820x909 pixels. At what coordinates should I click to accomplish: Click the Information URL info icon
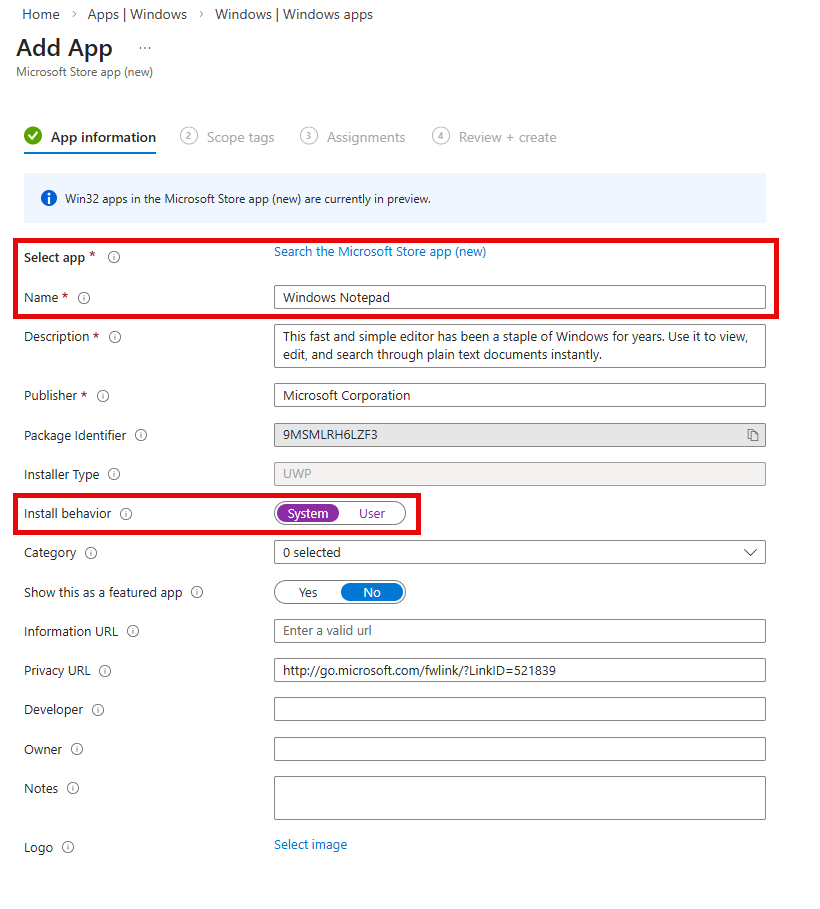(x=133, y=631)
